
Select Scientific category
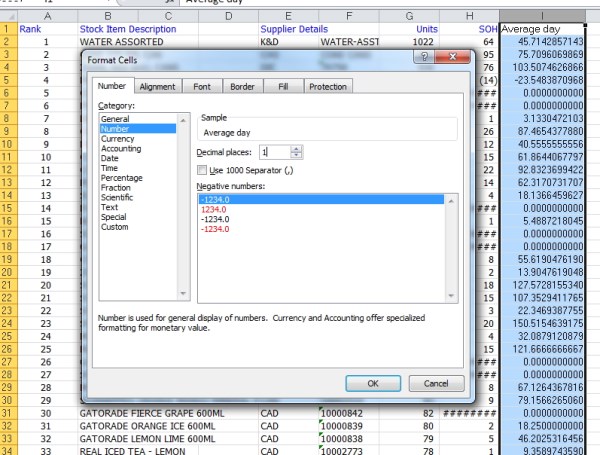(138, 197)
